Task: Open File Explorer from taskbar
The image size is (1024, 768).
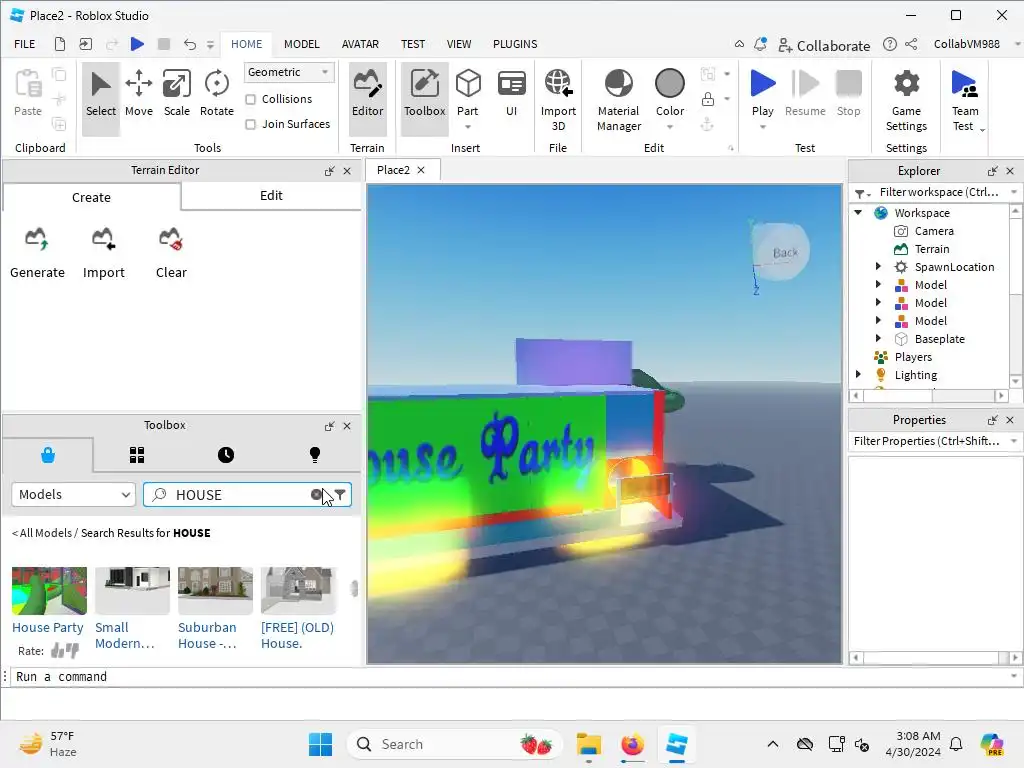Action: (x=588, y=744)
